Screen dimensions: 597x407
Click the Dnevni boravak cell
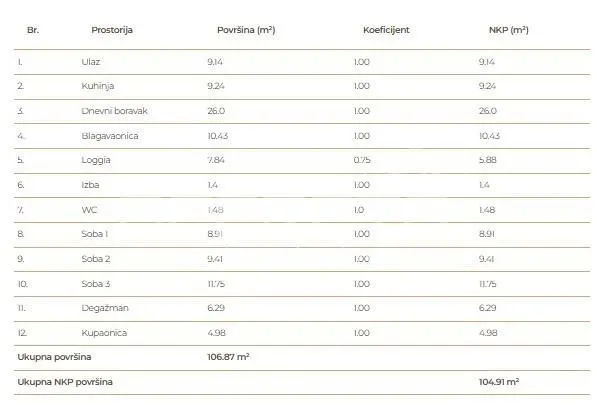coord(114,111)
